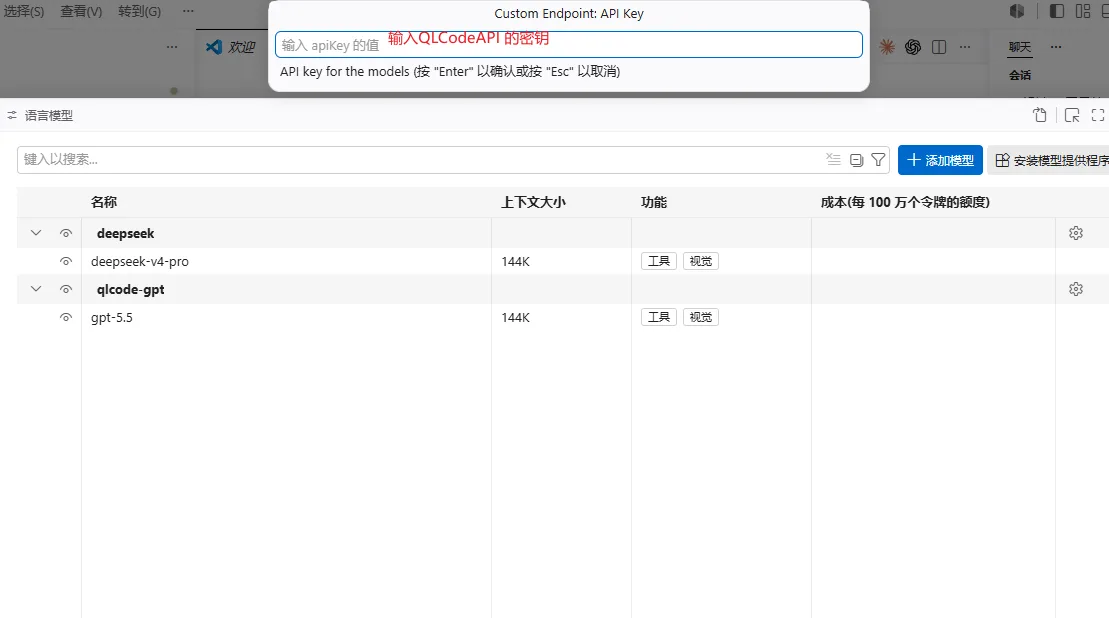Open the 选择(S) menu
The height and width of the screenshot is (618, 1109).
coord(23,11)
